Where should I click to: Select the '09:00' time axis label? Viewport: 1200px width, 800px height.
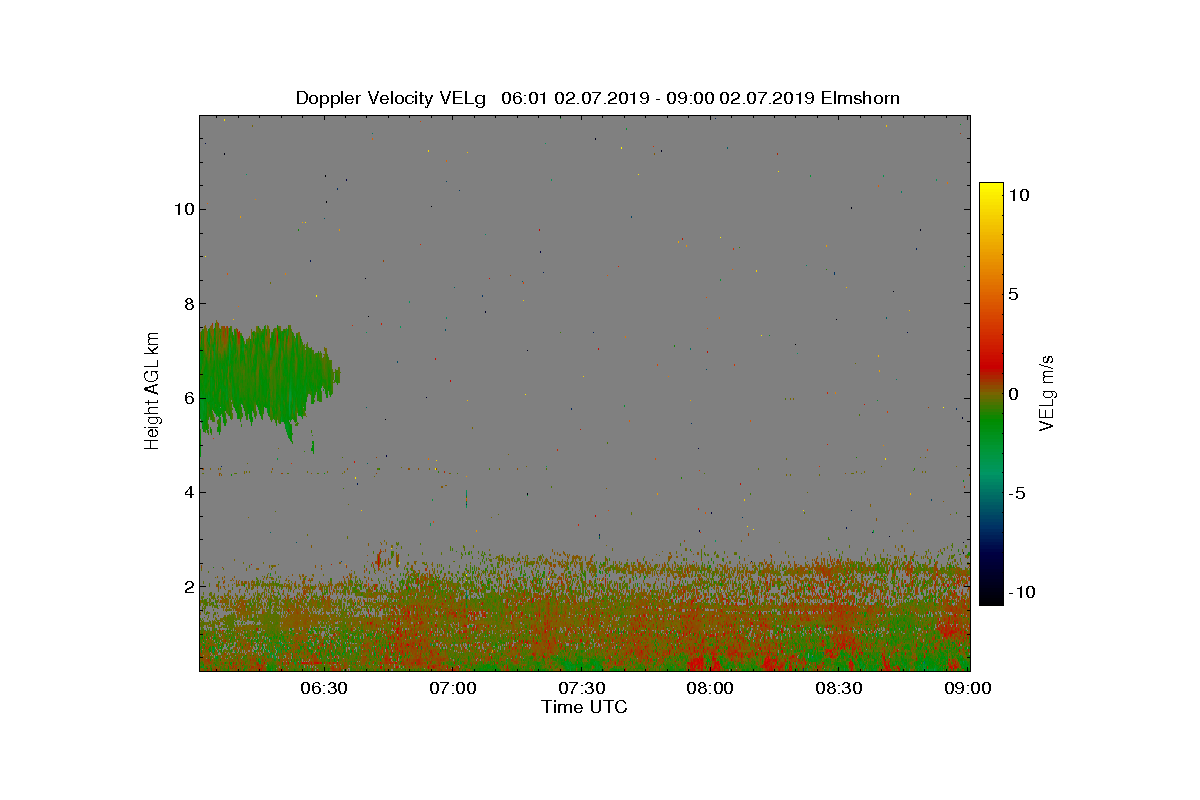[x=968, y=688]
